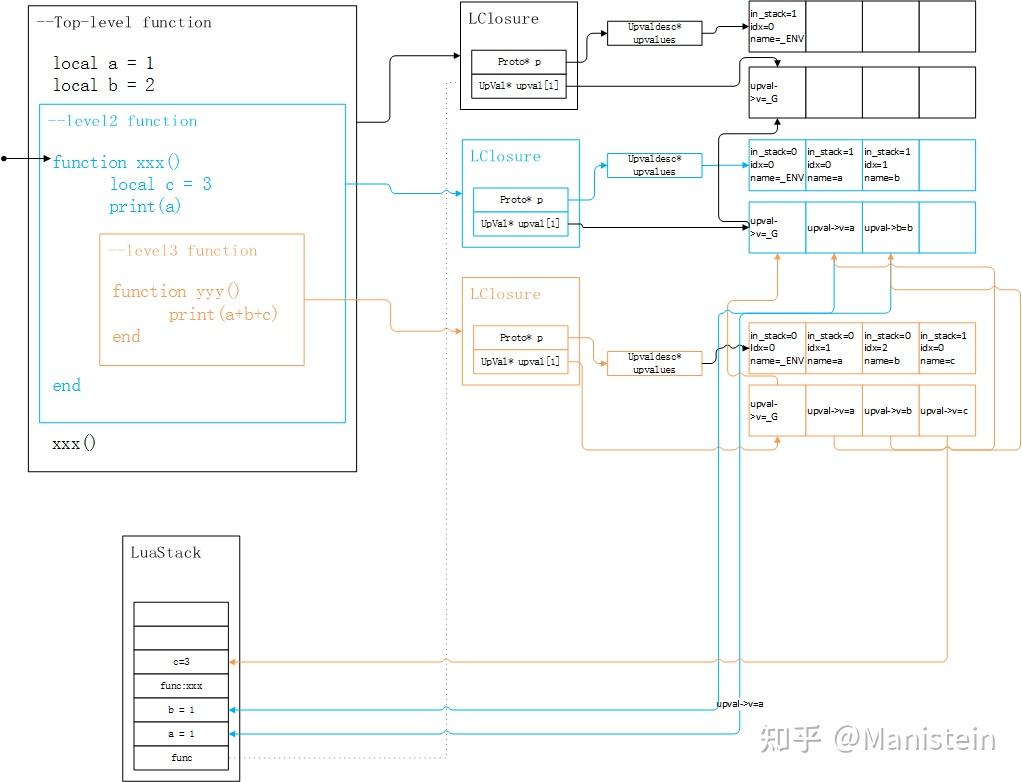Click the blue "Upvaldesc* upvalues" box
Screen dimensions: 1022x782
(654, 166)
